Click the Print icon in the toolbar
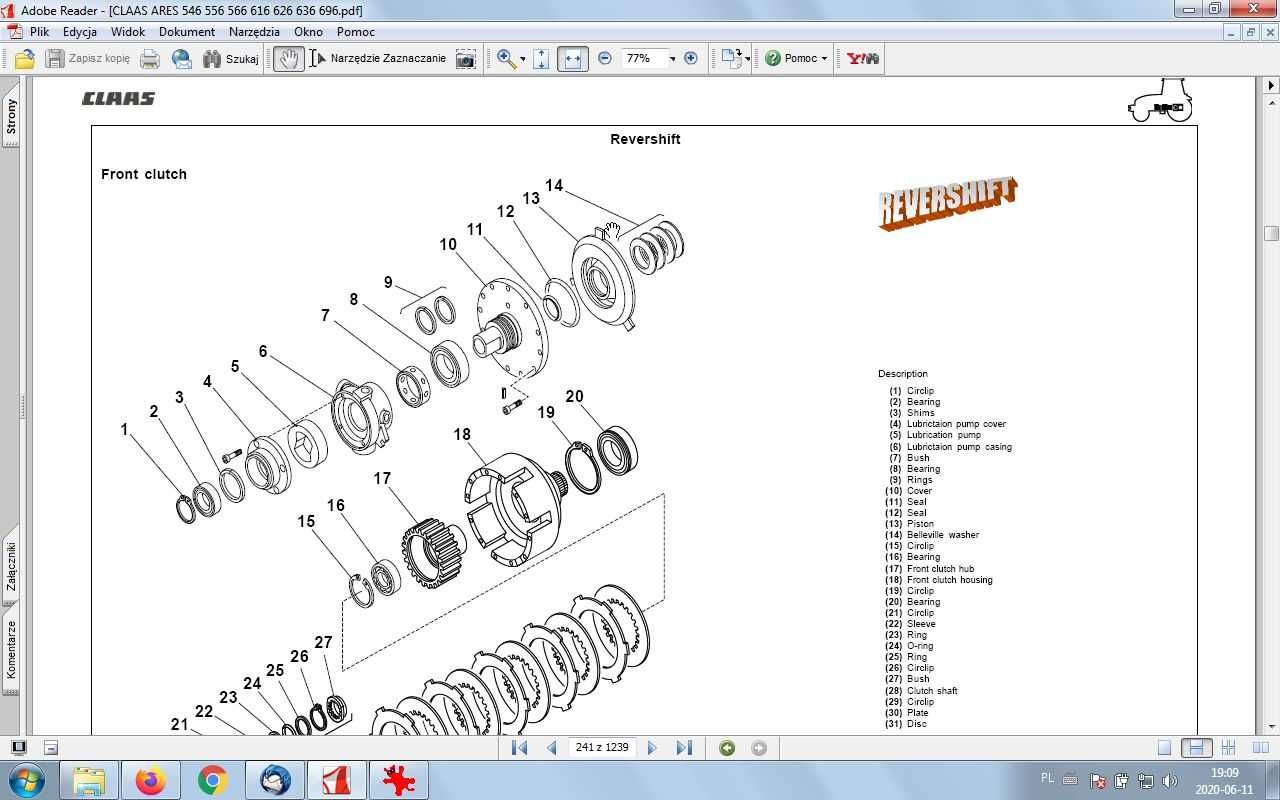Image resolution: width=1280 pixels, height=800 pixels. (x=150, y=59)
